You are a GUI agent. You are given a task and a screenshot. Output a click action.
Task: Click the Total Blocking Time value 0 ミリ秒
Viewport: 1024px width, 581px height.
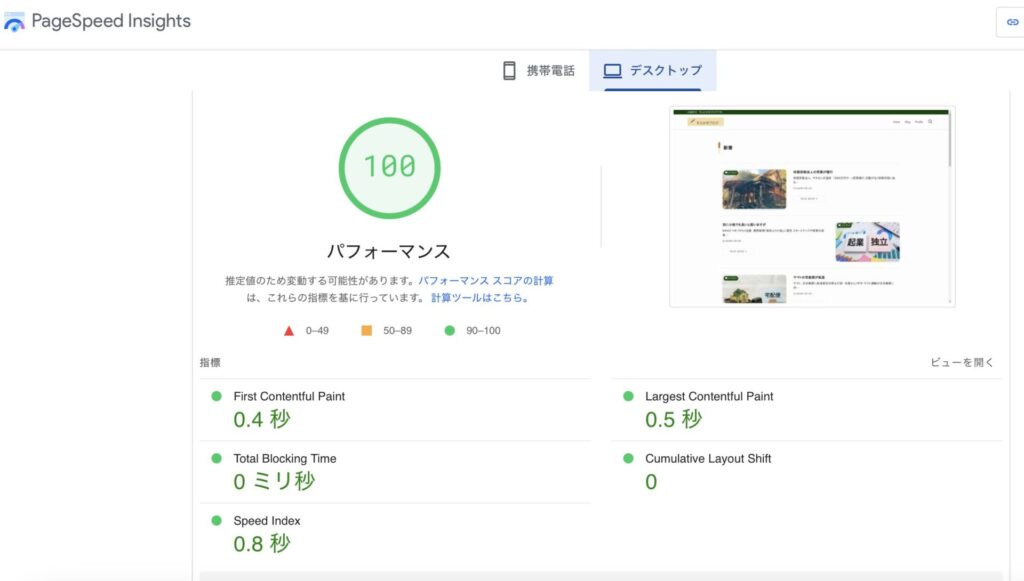(274, 481)
